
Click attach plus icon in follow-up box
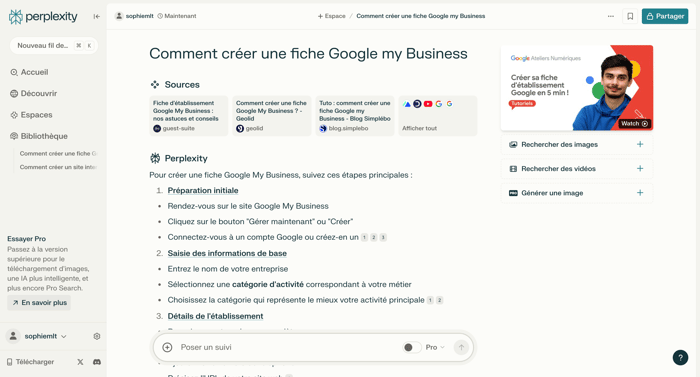pyautogui.click(x=167, y=347)
